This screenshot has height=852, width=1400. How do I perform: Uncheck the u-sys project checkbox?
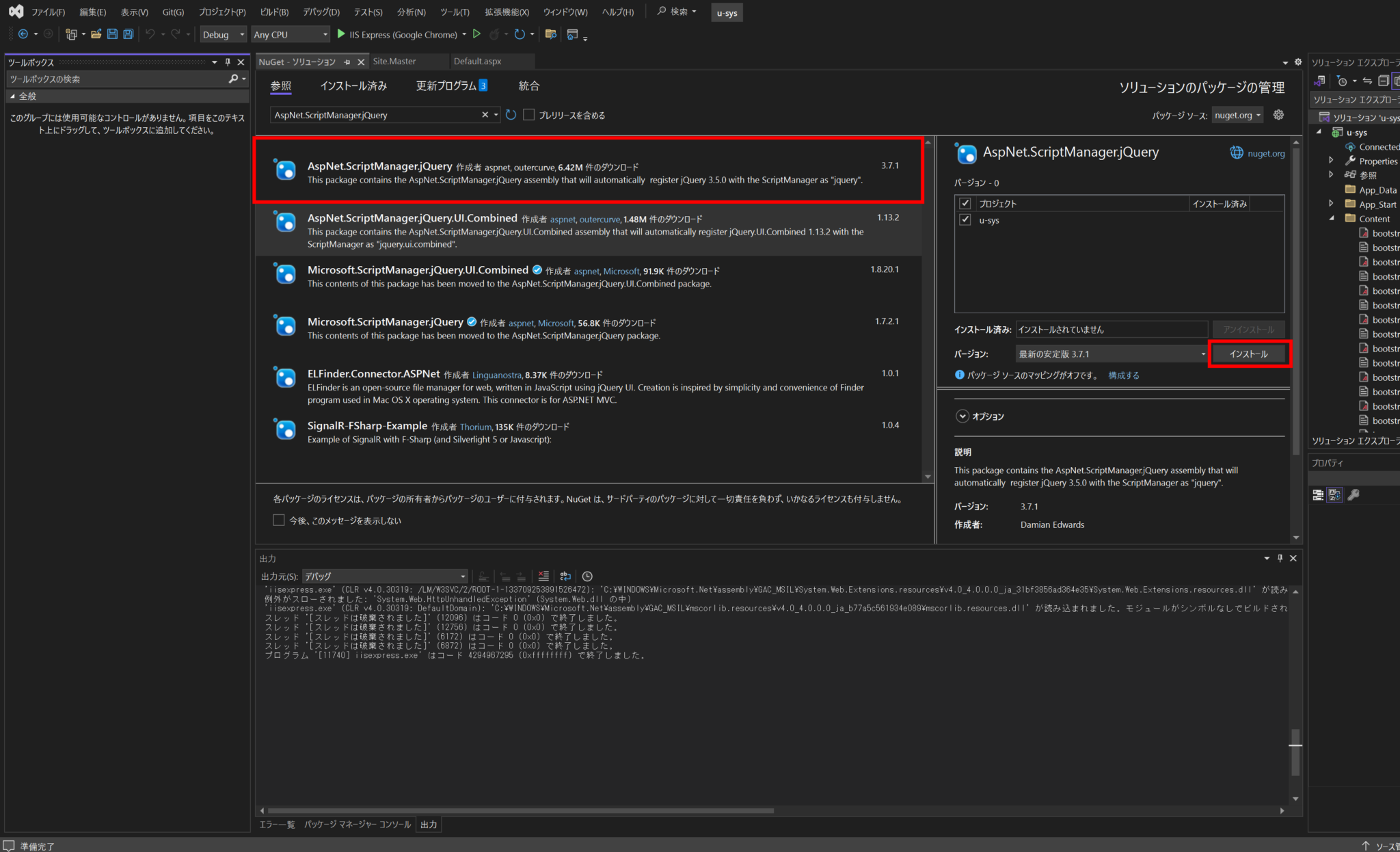click(965, 220)
